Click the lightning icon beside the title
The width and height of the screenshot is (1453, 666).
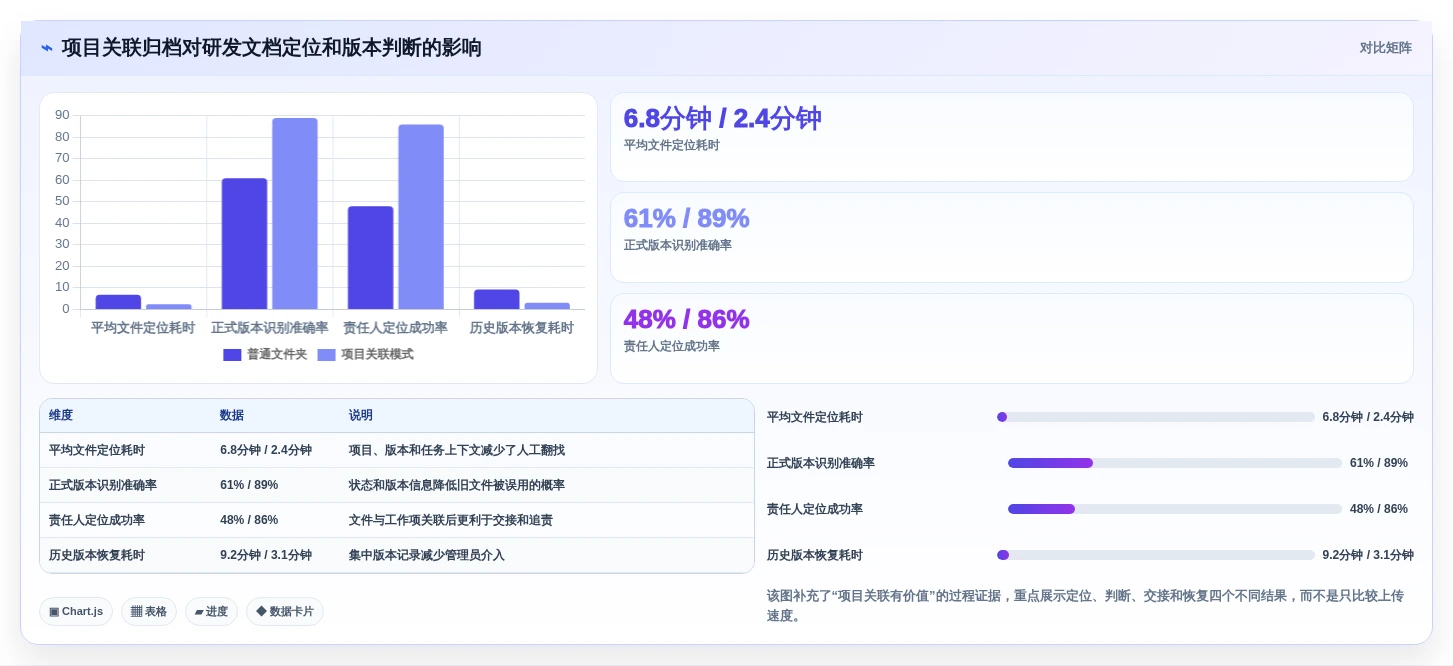47,48
